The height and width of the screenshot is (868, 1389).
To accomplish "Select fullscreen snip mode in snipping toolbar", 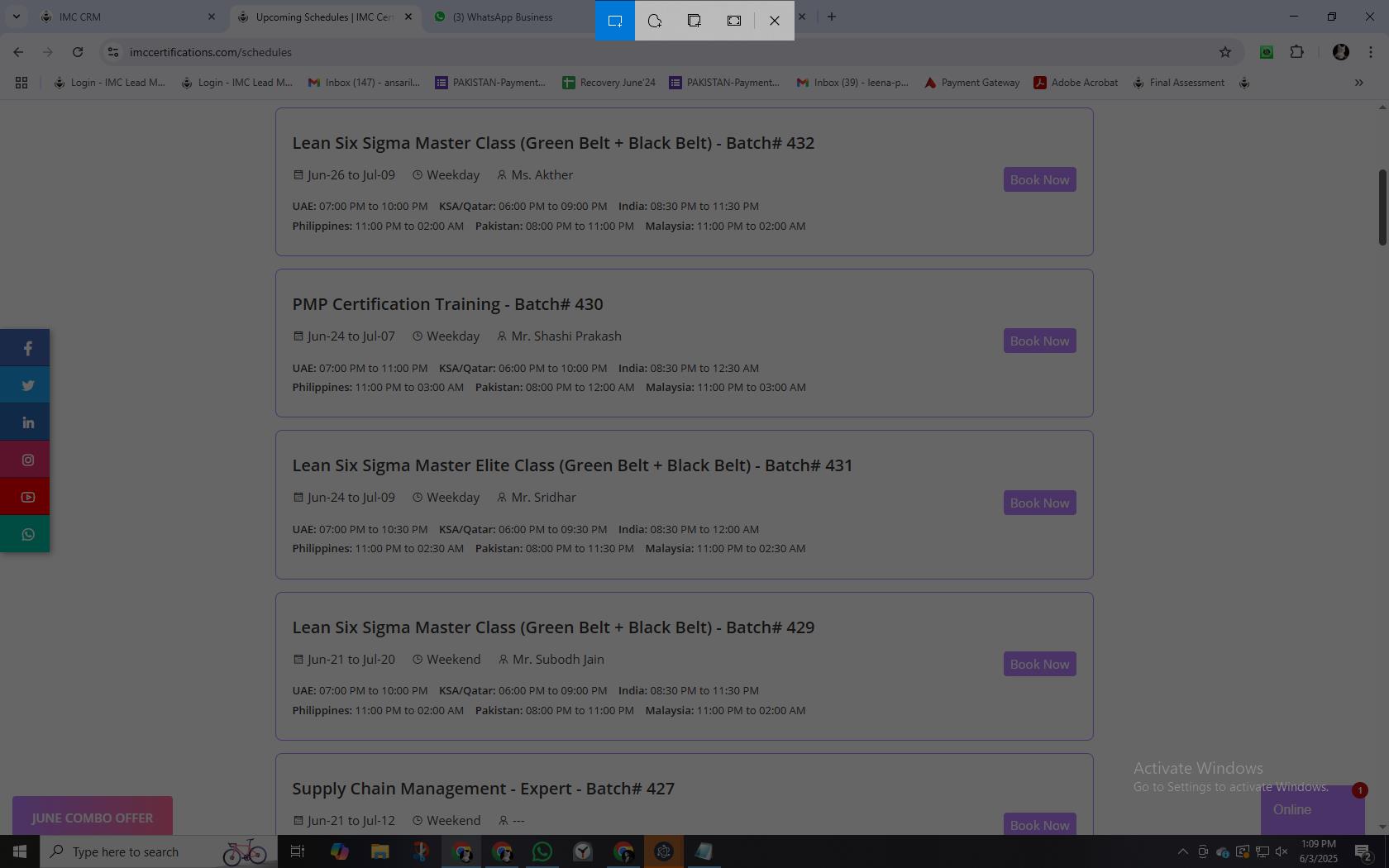I will point(734,21).
